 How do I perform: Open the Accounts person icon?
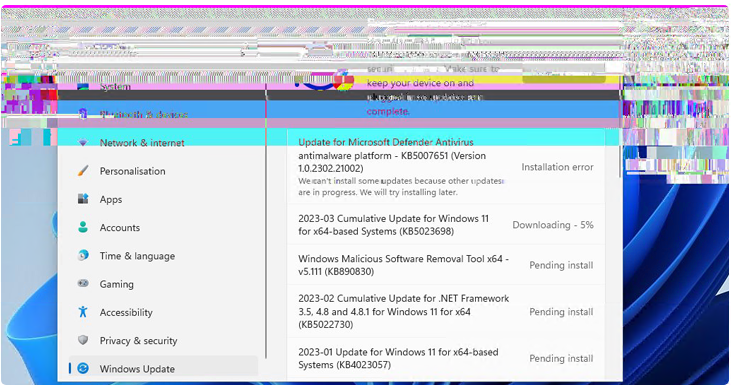click(83, 227)
